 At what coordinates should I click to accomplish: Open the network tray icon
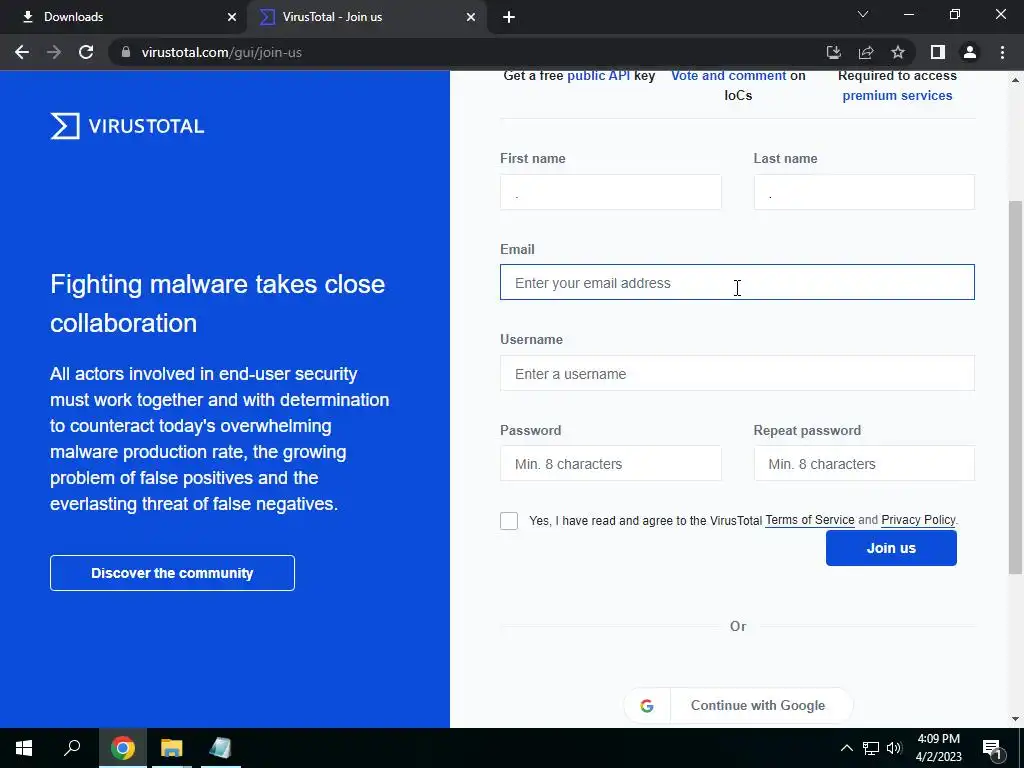871,748
